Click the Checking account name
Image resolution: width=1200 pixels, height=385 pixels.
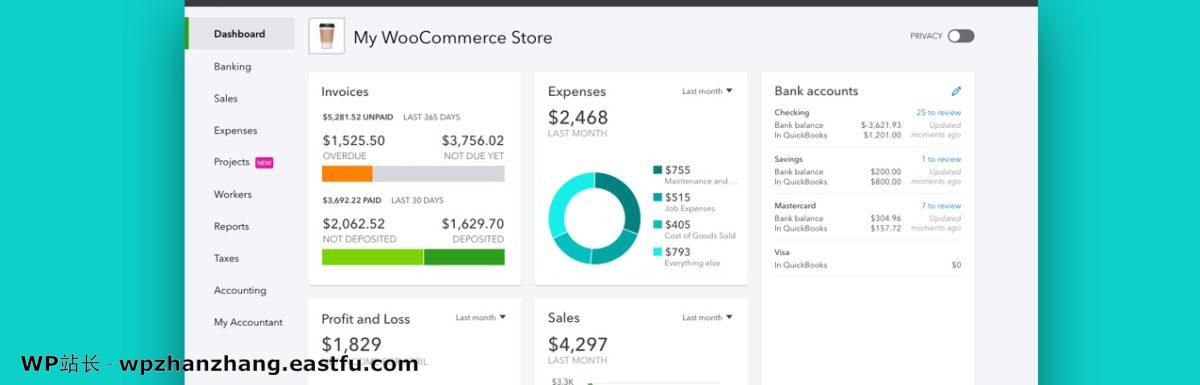[x=792, y=113]
